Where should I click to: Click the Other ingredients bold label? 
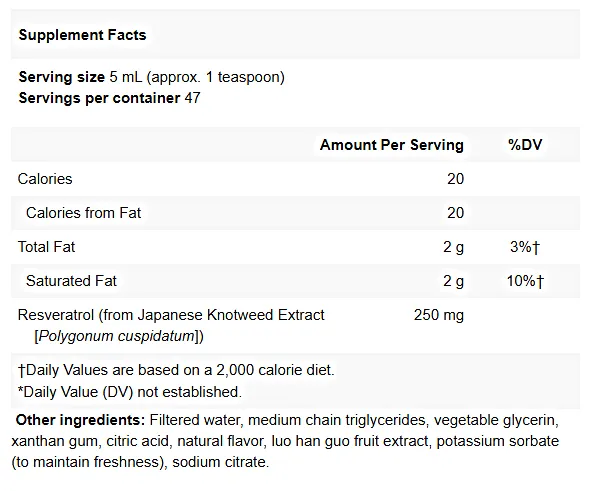pyautogui.click(x=80, y=420)
